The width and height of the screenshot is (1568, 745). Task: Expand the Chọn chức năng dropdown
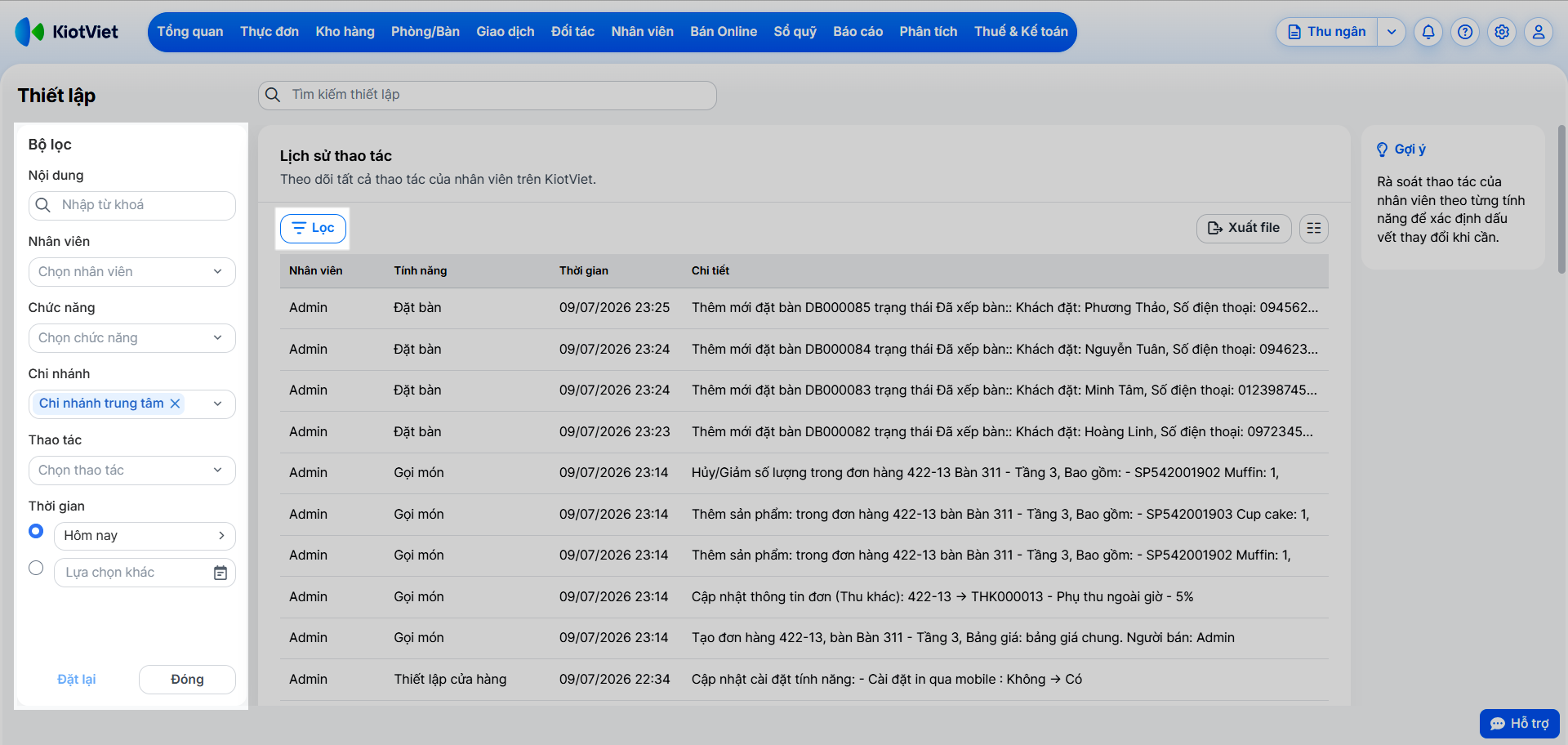tap(132, 338)
